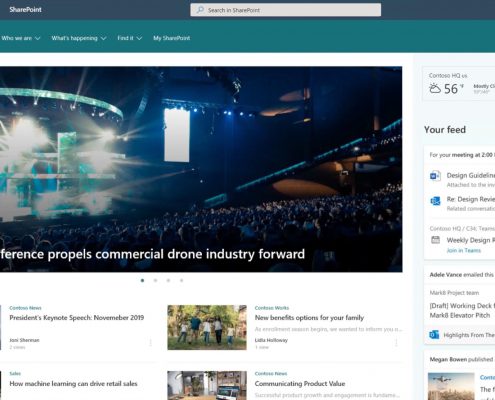The height and width of the screenshot is (400, 495).
Task: Click the Outlook icon beside Highlights From The
Action: [x=434, y=335]
